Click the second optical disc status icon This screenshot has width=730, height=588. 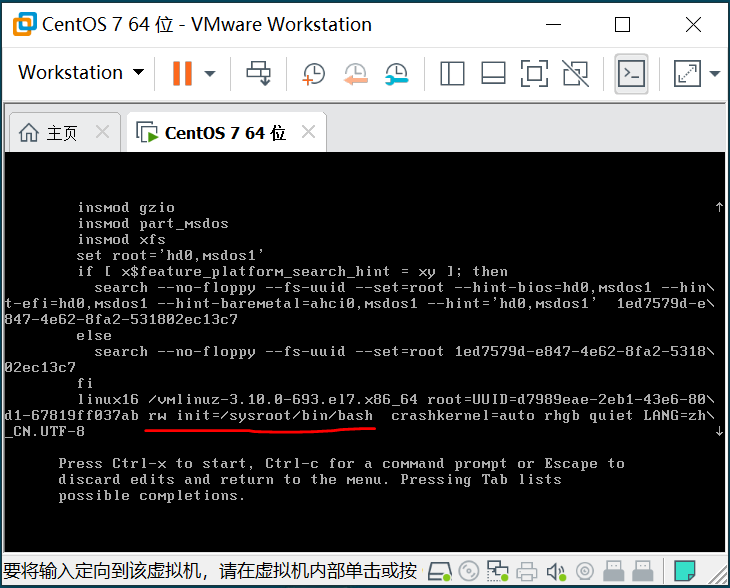(x=585, y=571)
